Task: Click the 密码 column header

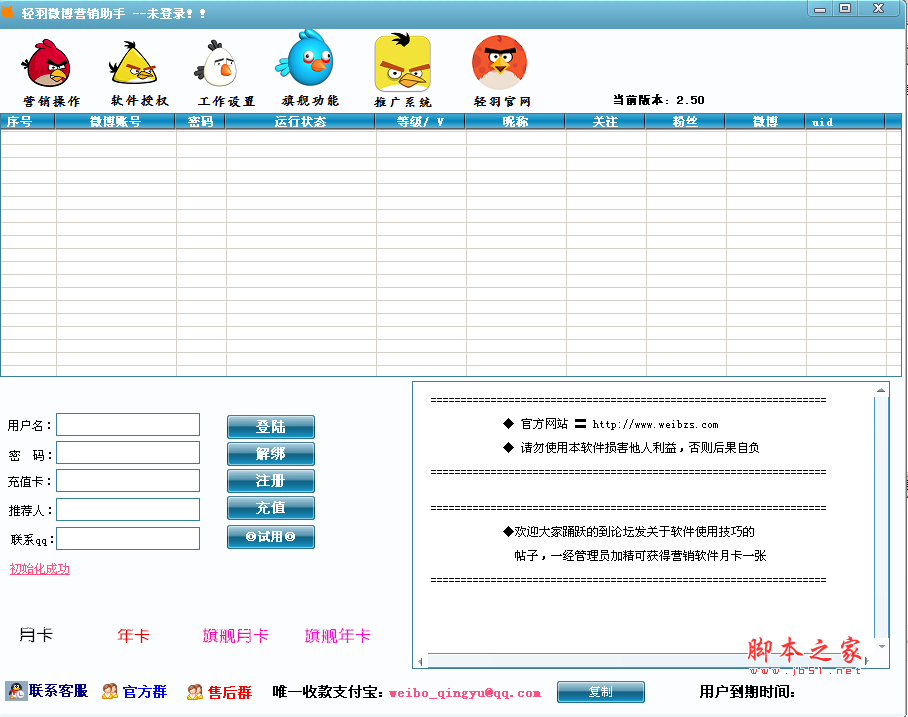Action: point(200,121)
